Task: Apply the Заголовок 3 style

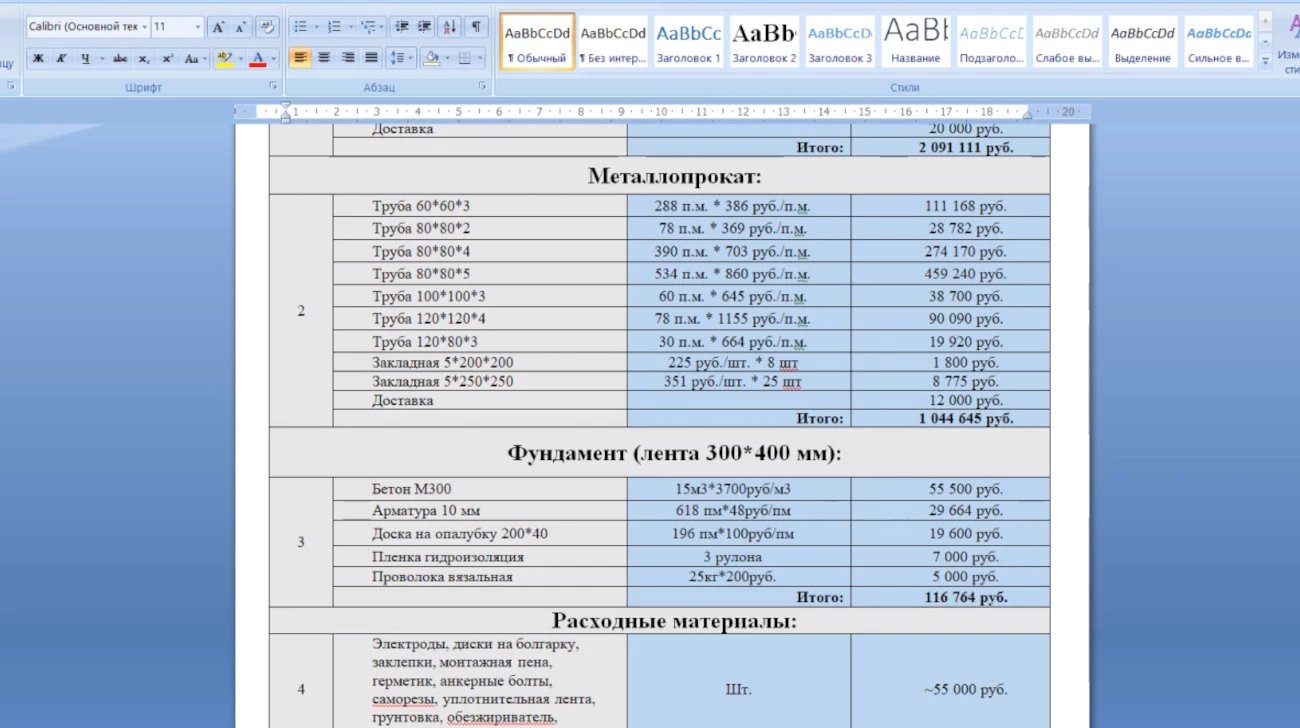Action: pyautogui.click(x=840, y=42)
